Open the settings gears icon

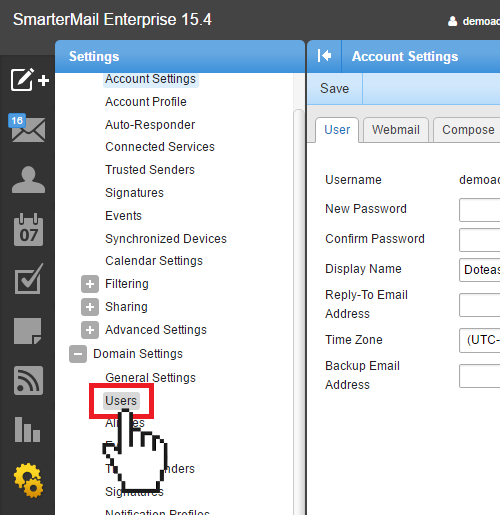pyautogui.click(x=29, y=480)
